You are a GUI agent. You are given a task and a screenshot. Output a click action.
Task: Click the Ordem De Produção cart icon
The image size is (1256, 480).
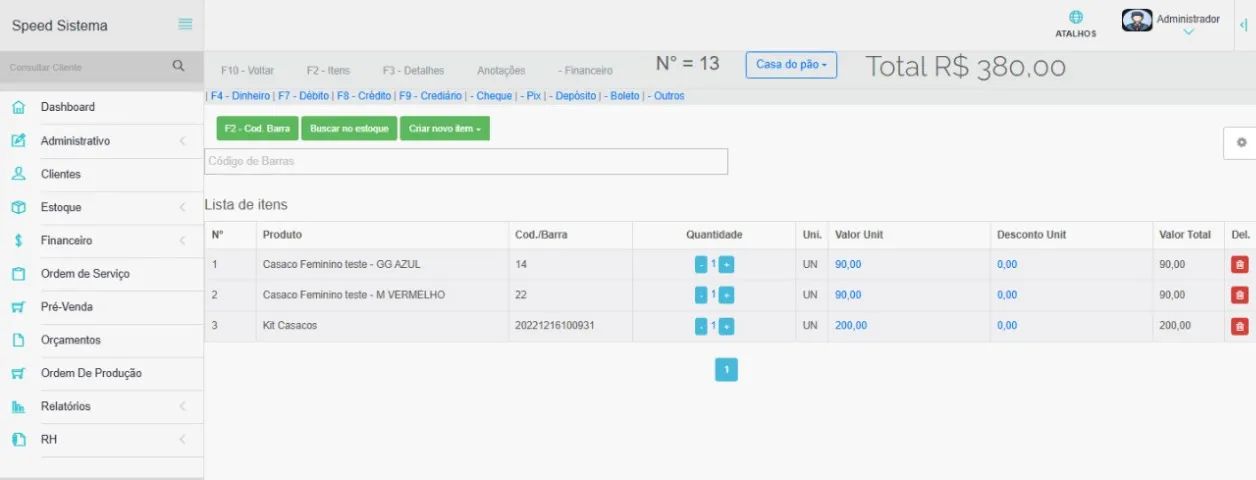(18, 373)
